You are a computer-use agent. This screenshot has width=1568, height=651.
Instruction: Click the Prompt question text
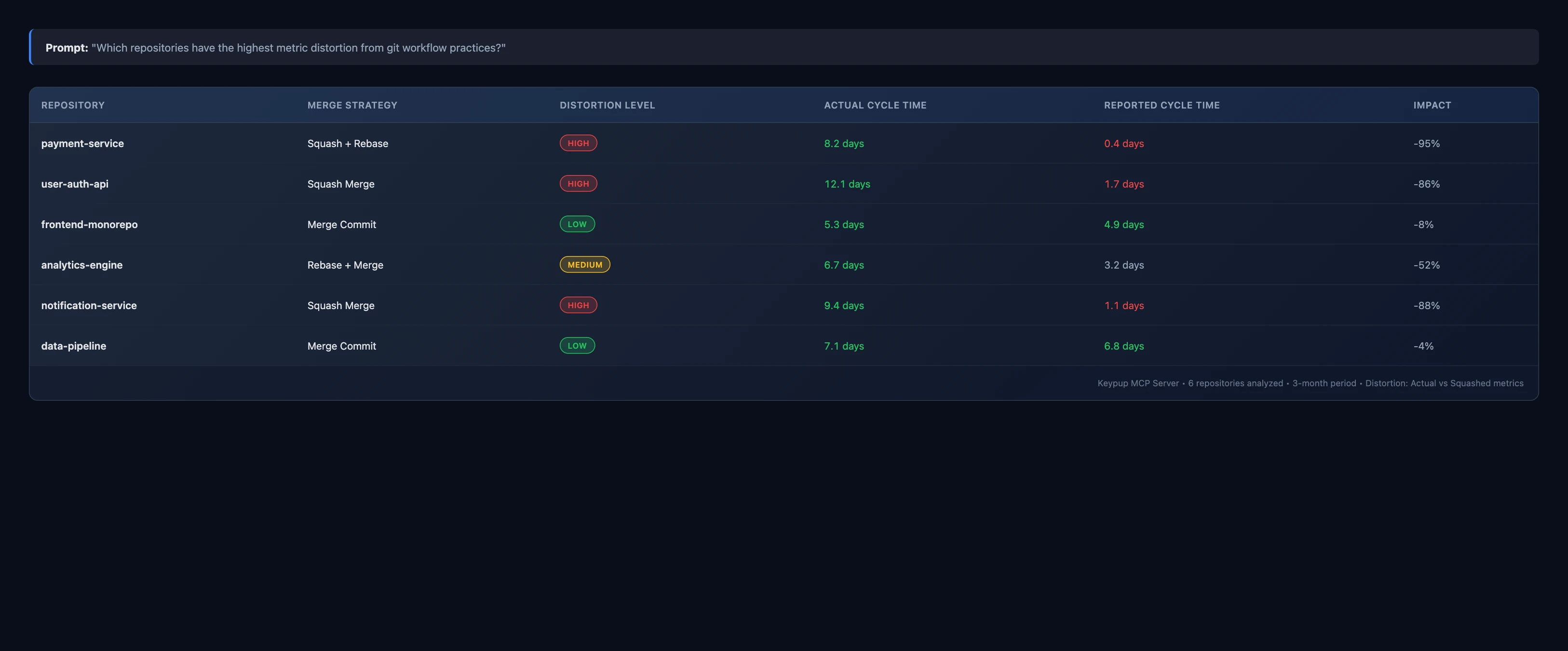298,48
